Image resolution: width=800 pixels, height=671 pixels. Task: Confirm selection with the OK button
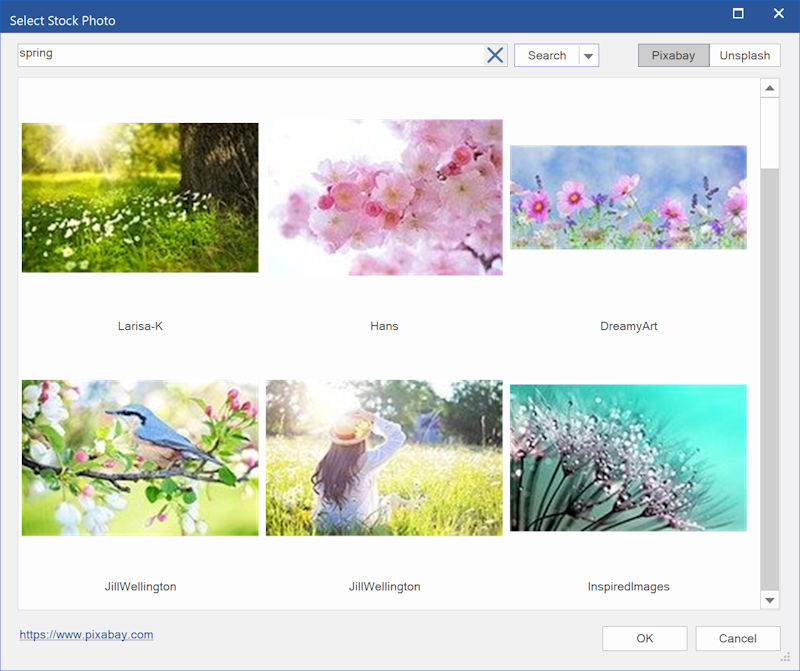click(x=644, y=638)
